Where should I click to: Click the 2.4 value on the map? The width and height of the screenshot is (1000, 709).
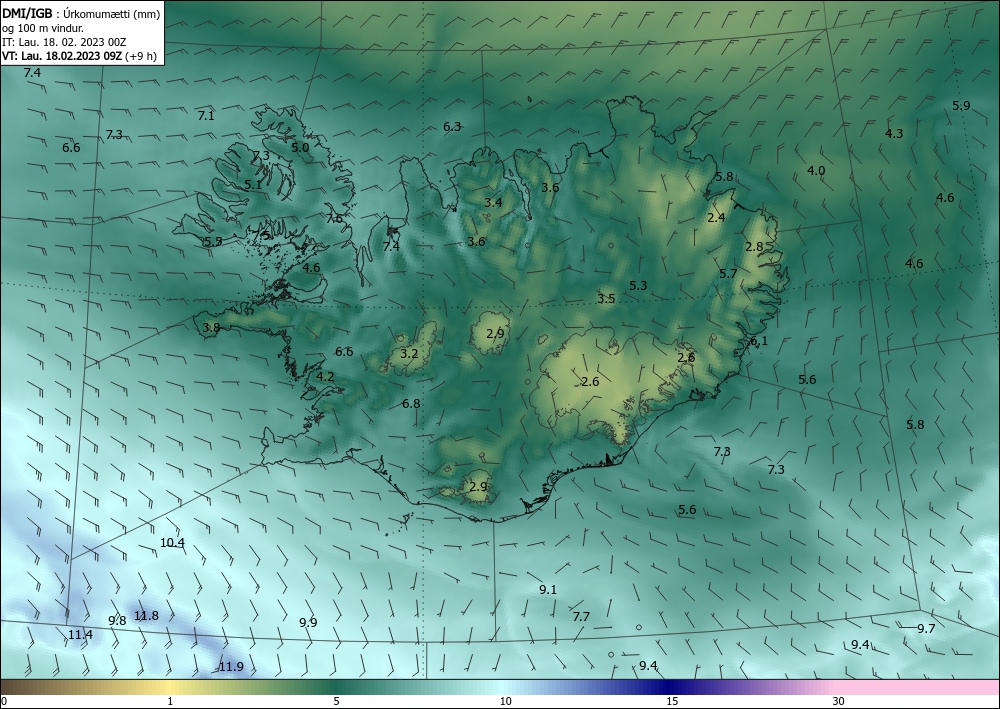717,217
